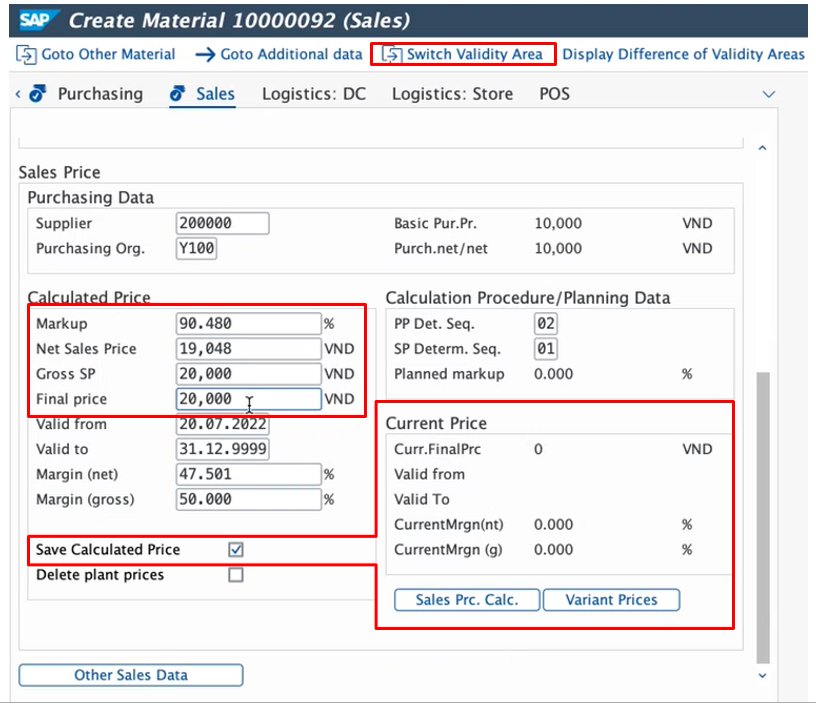The width and height of the screenshot is (816, 706).
Task: Uncheck the Save Calculated Price checkbox
Action: [236, 550]
